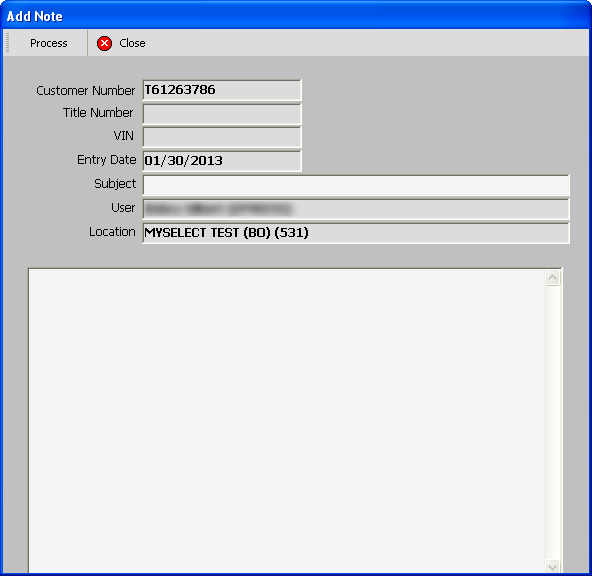592x576 pixels.
Task: Click the Location label
Action: point(112,232)
